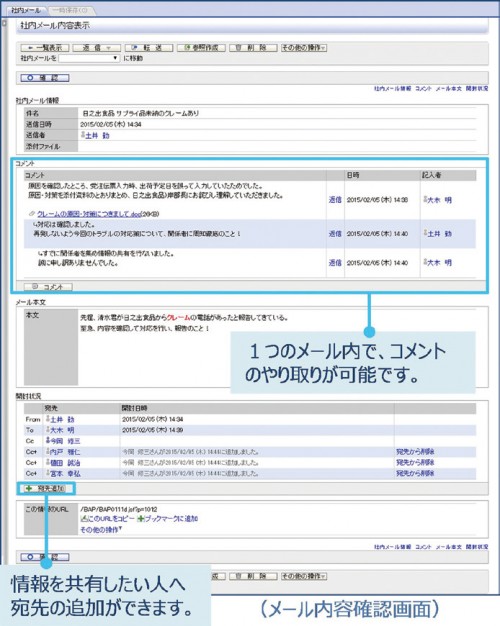Click the 転送 forward button
Viewport: 500px width, 626px height.
click(x=149, y=48)
